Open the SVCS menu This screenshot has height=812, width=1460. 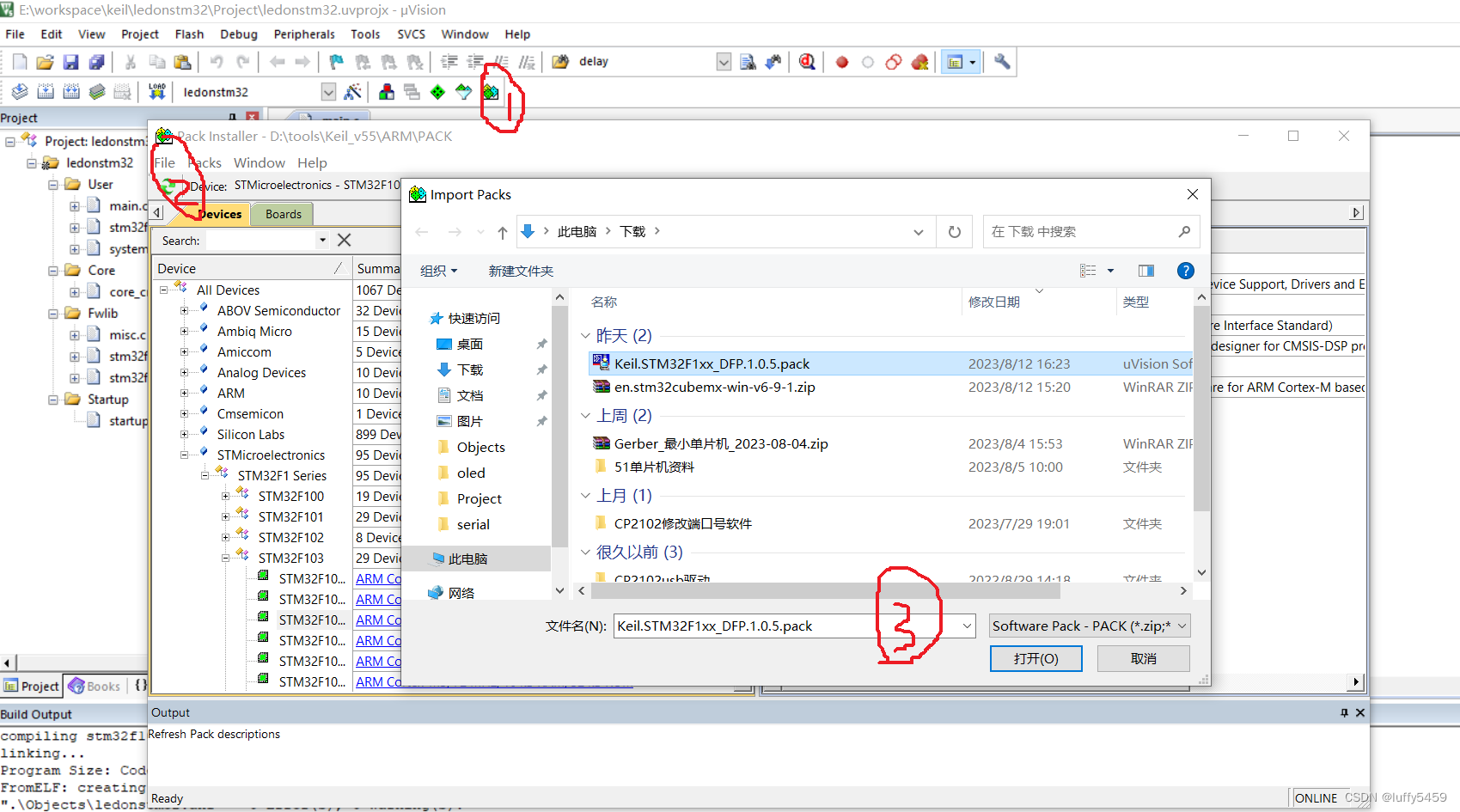(411, 34)
